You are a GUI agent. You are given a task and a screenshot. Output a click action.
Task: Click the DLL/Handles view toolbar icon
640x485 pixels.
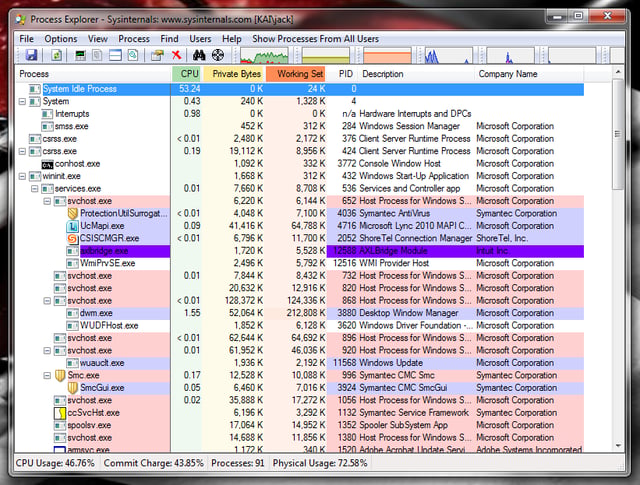(133, 55)
